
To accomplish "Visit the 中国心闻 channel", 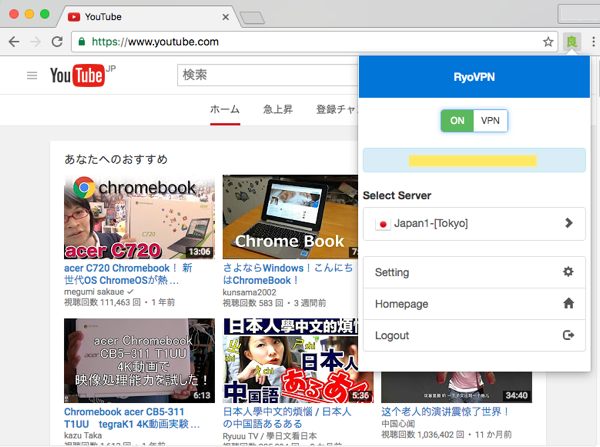I will click(398, 424).
